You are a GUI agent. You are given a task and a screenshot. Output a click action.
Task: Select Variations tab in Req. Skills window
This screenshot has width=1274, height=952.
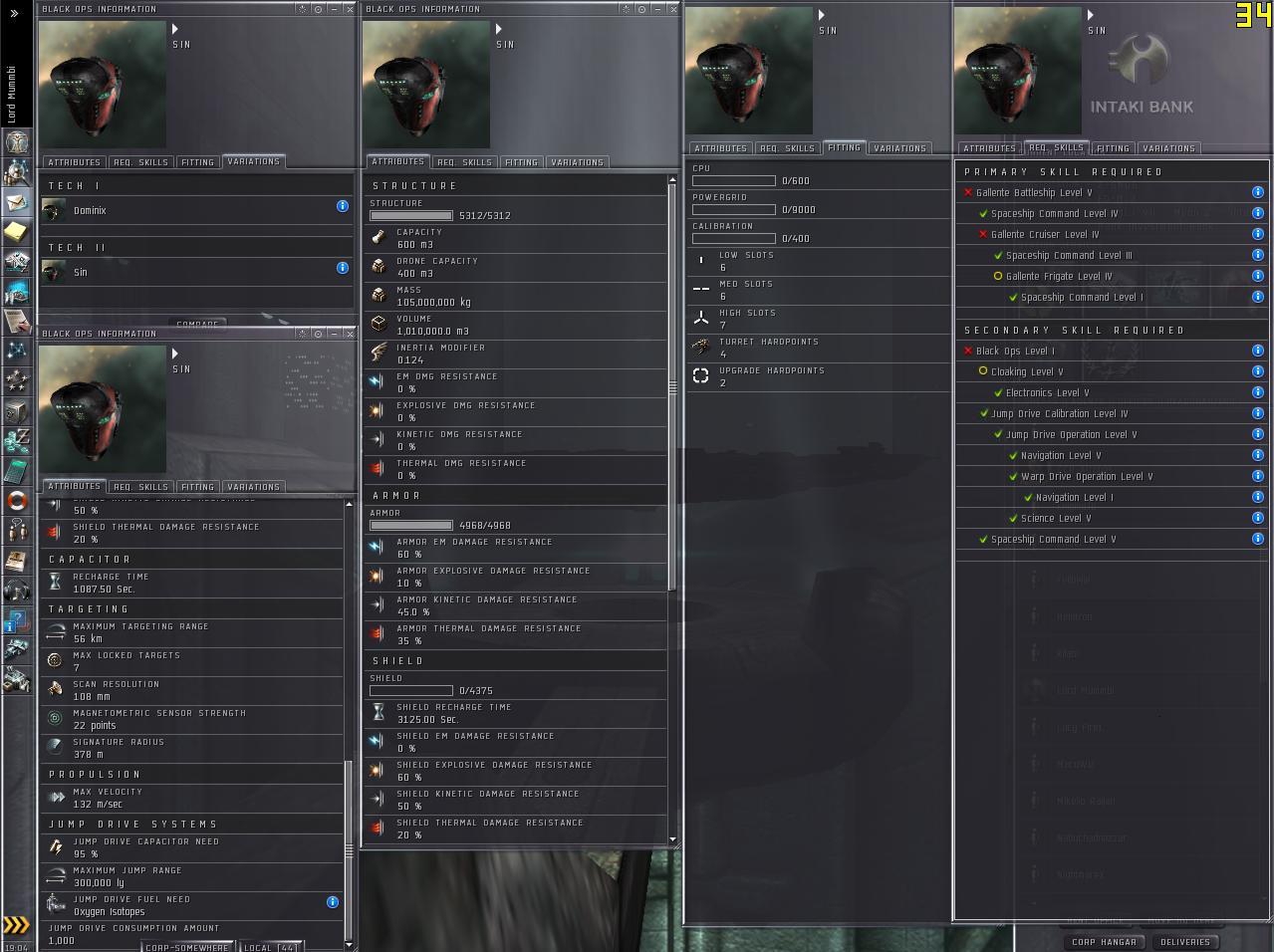point(1168,147)
